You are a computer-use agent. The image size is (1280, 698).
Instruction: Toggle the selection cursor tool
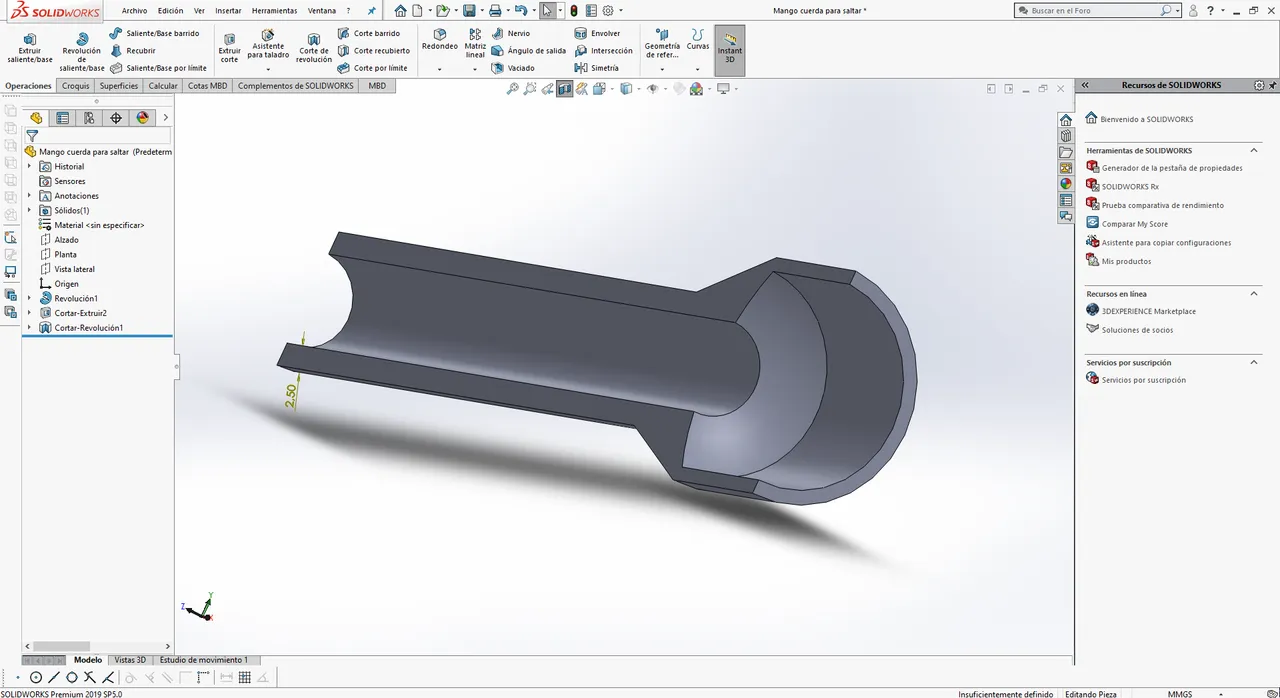[547, 10]
